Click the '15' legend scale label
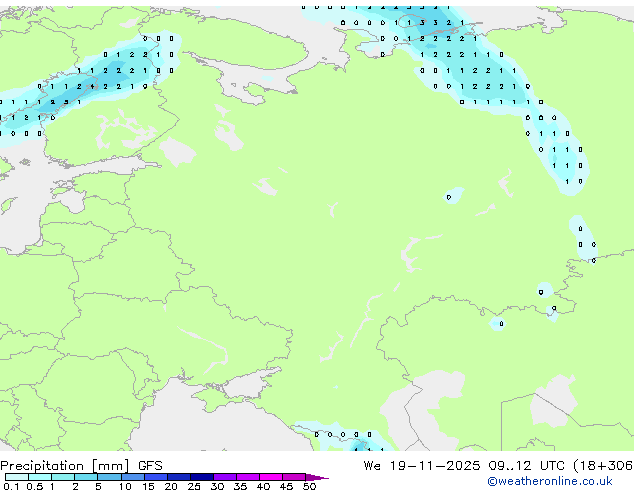The width and height of the screenshot is (634, 490). 148,486
